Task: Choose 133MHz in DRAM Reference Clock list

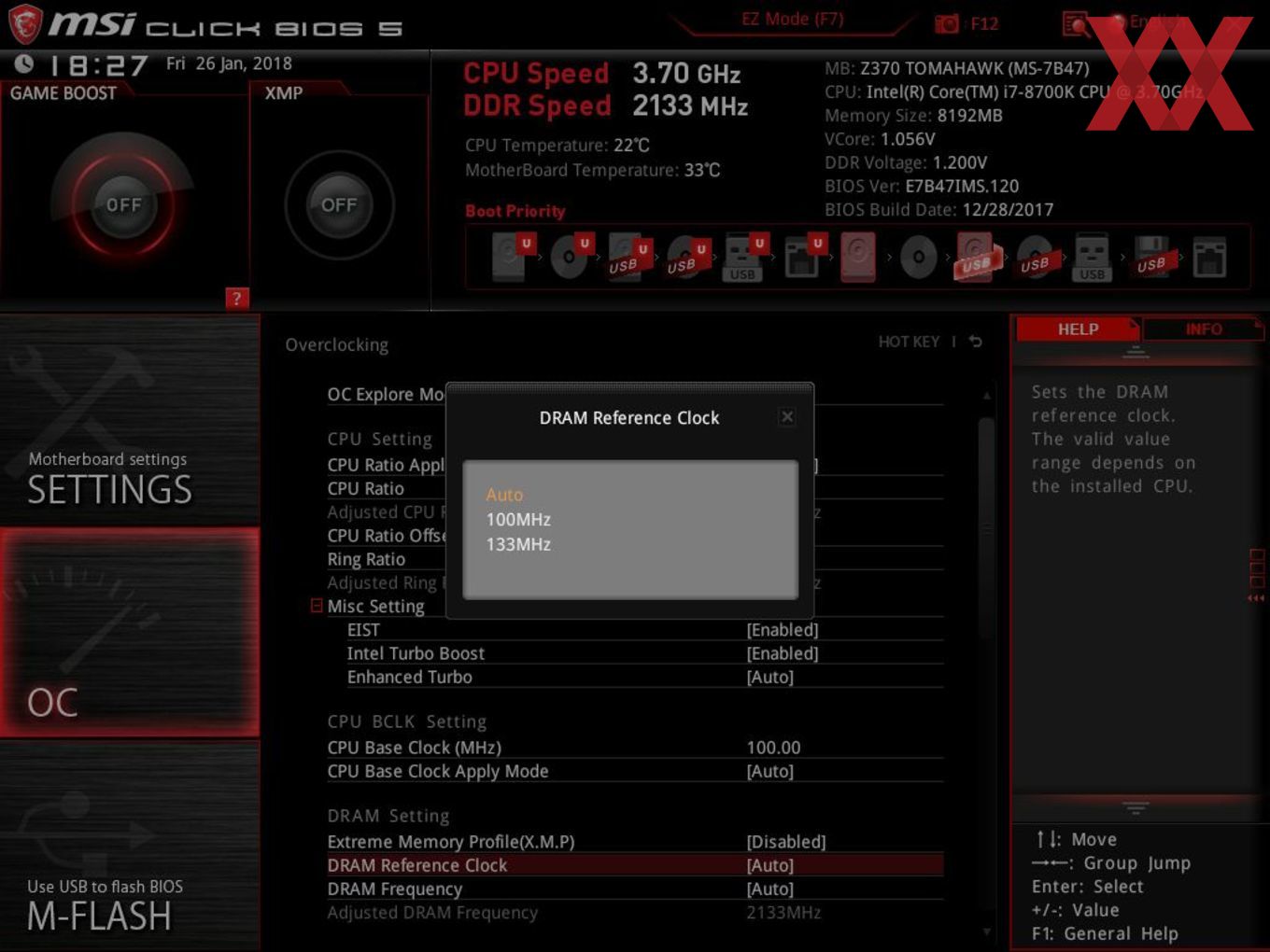Action: (x=518, y=544)
